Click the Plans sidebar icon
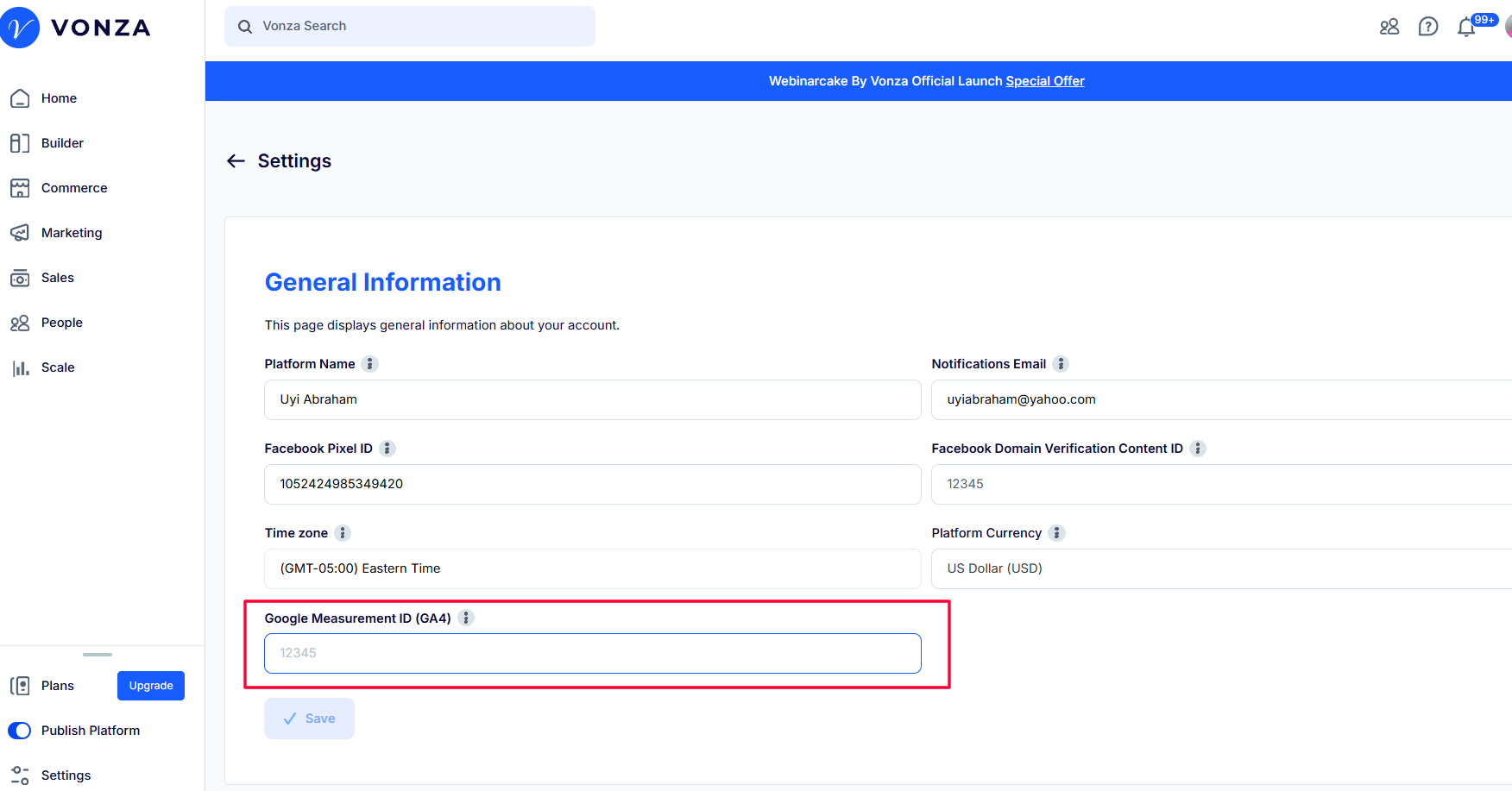This screenshot has width=1512, height=791. 20,686
